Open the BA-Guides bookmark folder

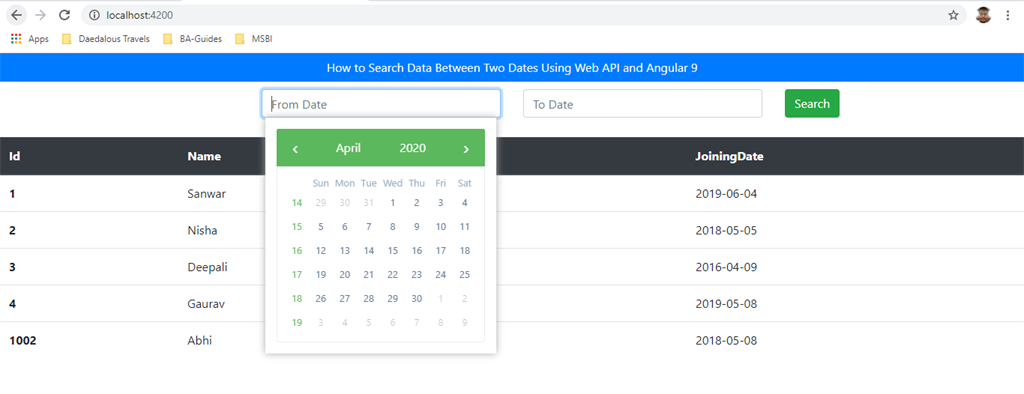click(193, 39)
